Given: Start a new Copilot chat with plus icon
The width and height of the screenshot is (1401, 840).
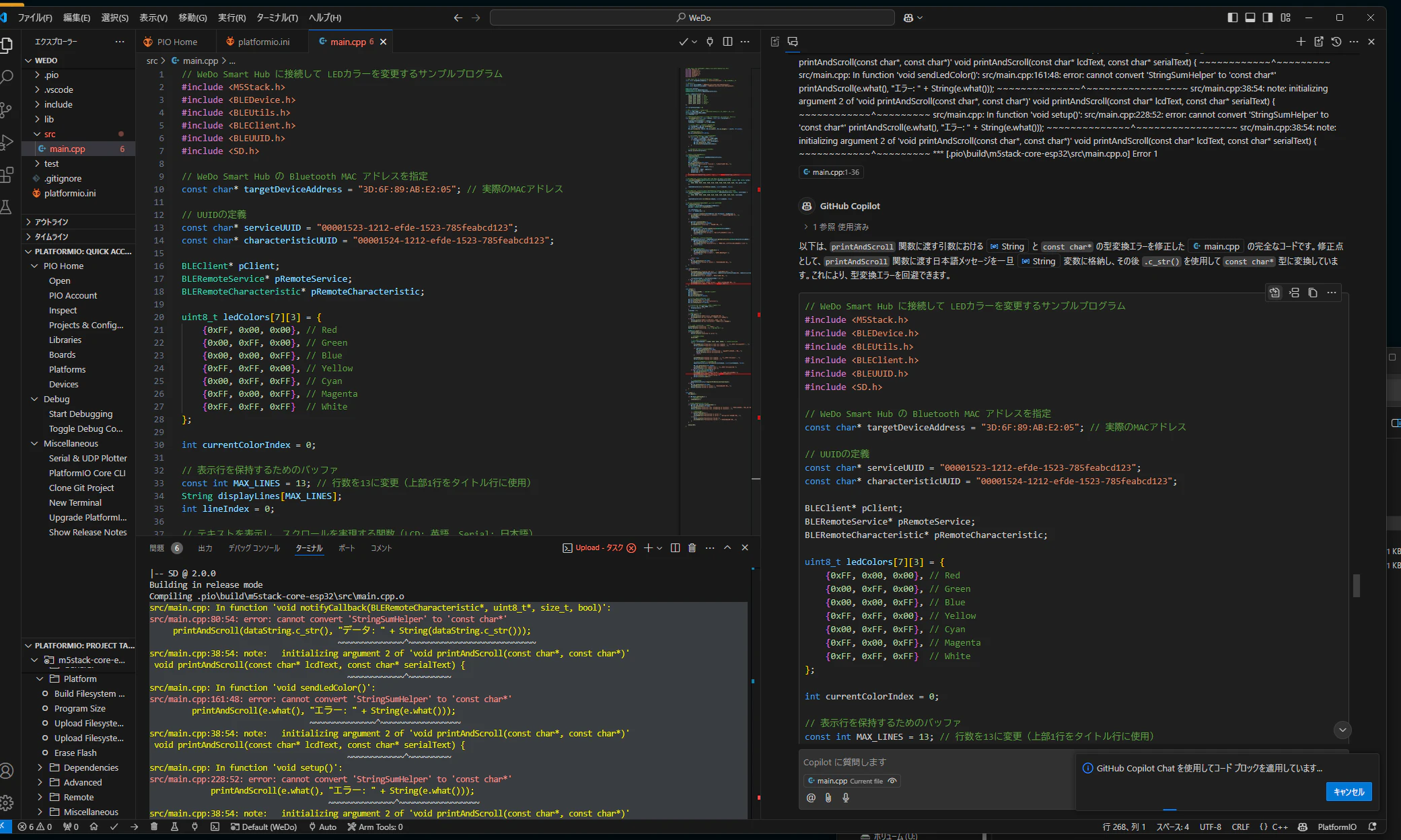Looking at the screenshot, I should point(1301,42).
